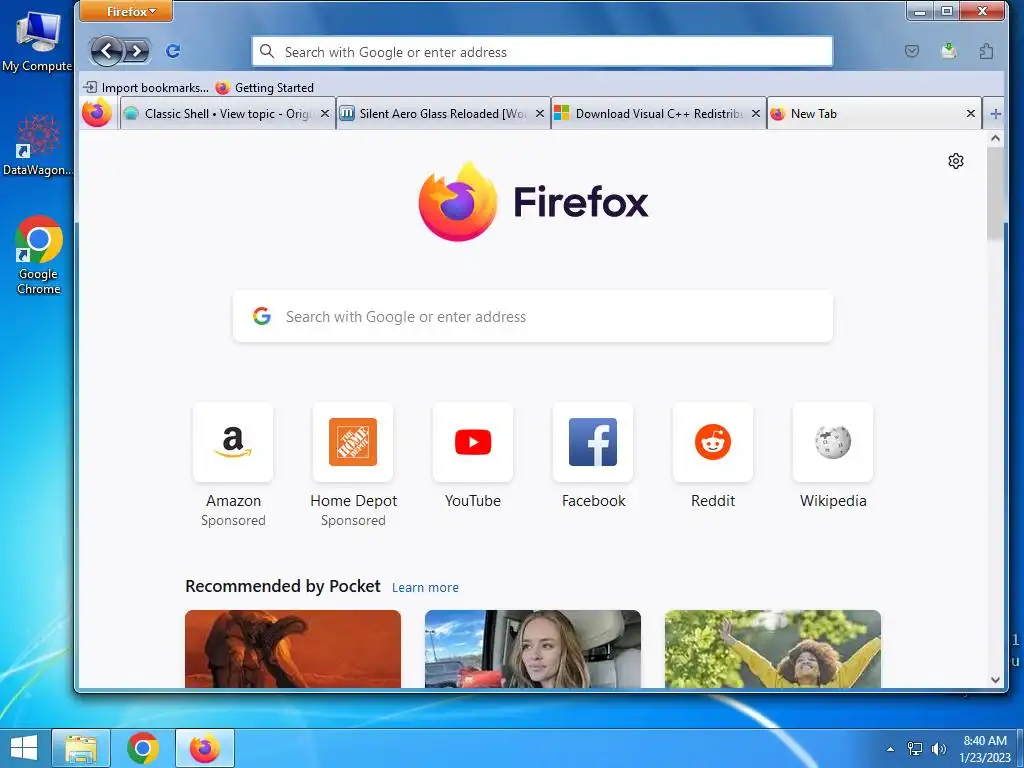1024x768 pixels.
Task: Click the scrollbar down arrow
Action: [x=995, y=680]
